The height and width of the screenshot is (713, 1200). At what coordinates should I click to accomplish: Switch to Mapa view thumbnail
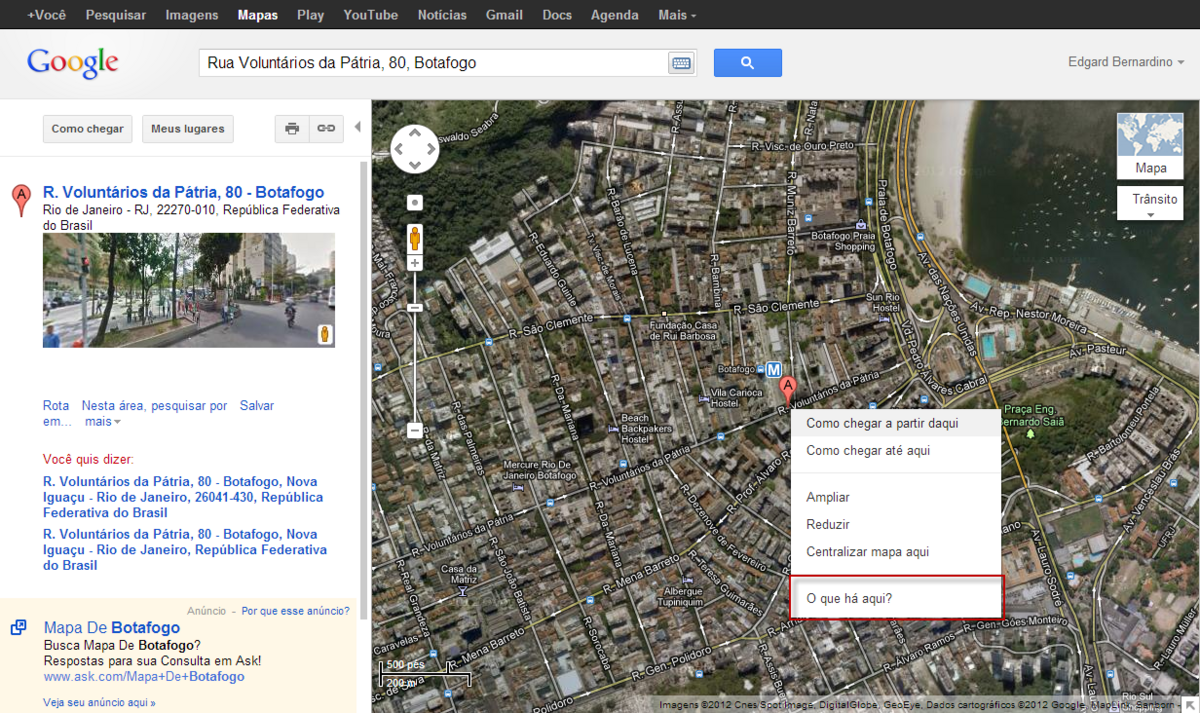[x=1150, y=145]
